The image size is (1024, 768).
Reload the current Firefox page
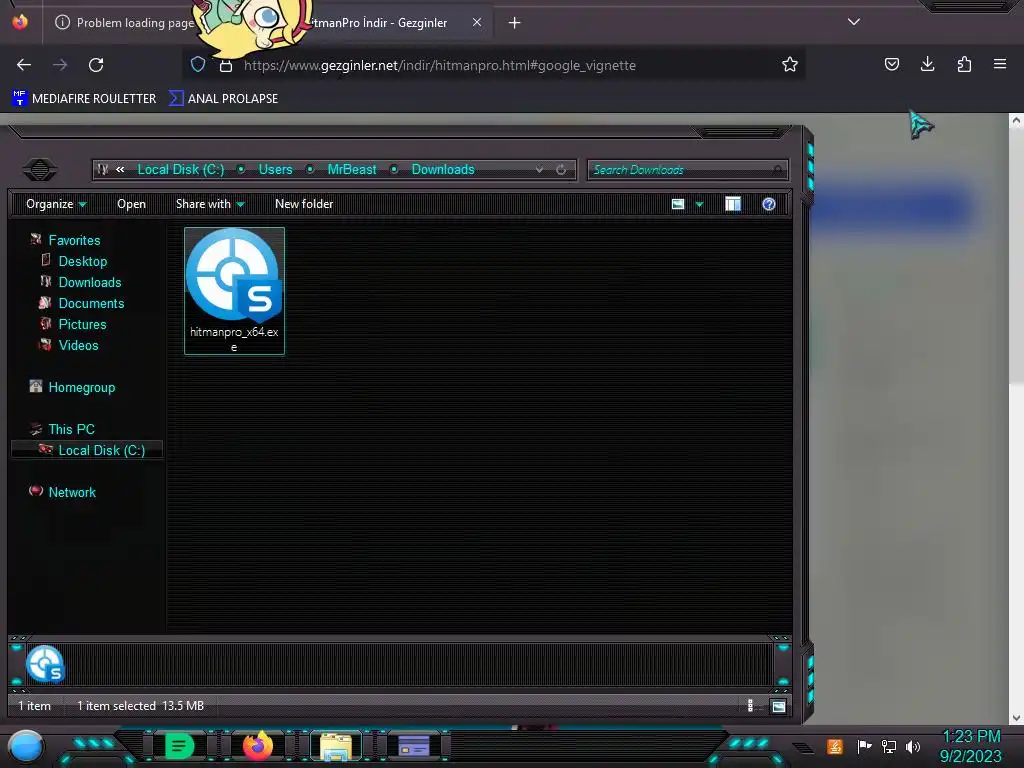tap(96, 65)
